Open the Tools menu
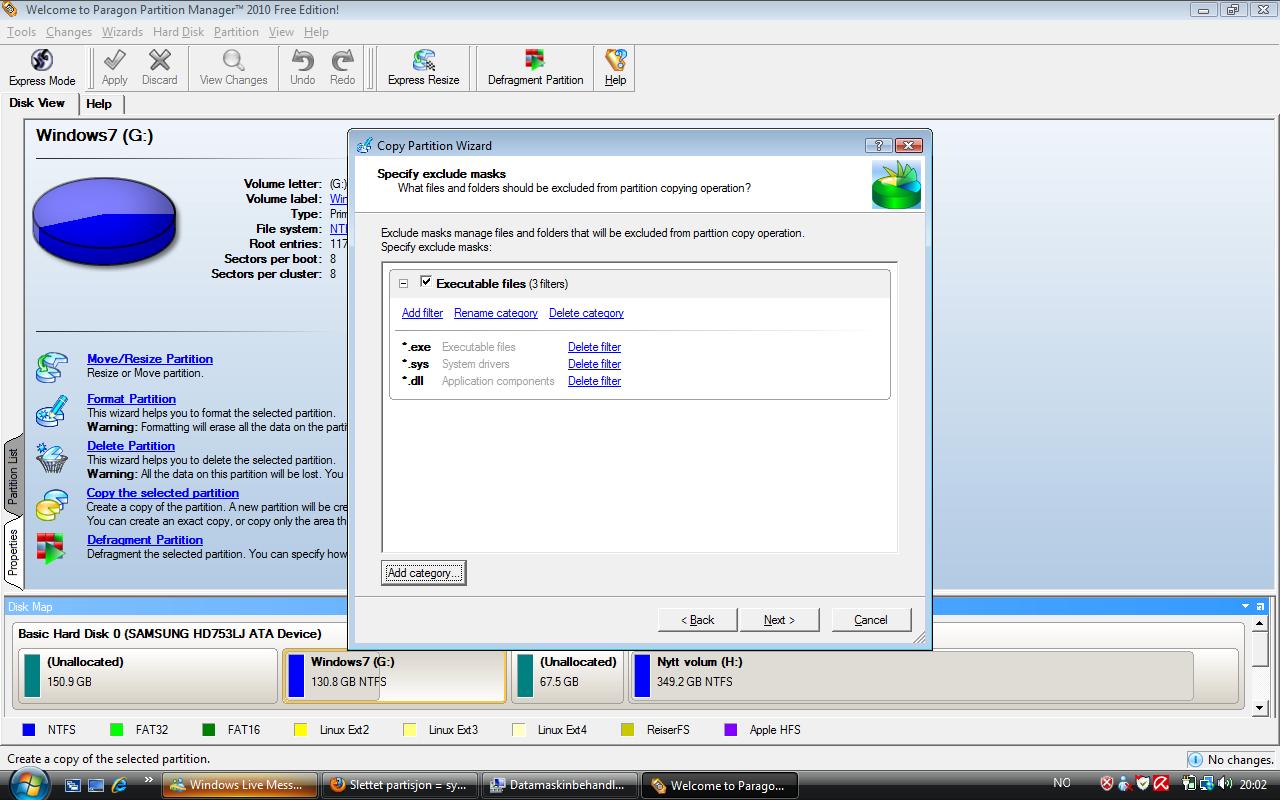Image resolution: width=1280 pixels, height=800 pixels. [21, 32]
